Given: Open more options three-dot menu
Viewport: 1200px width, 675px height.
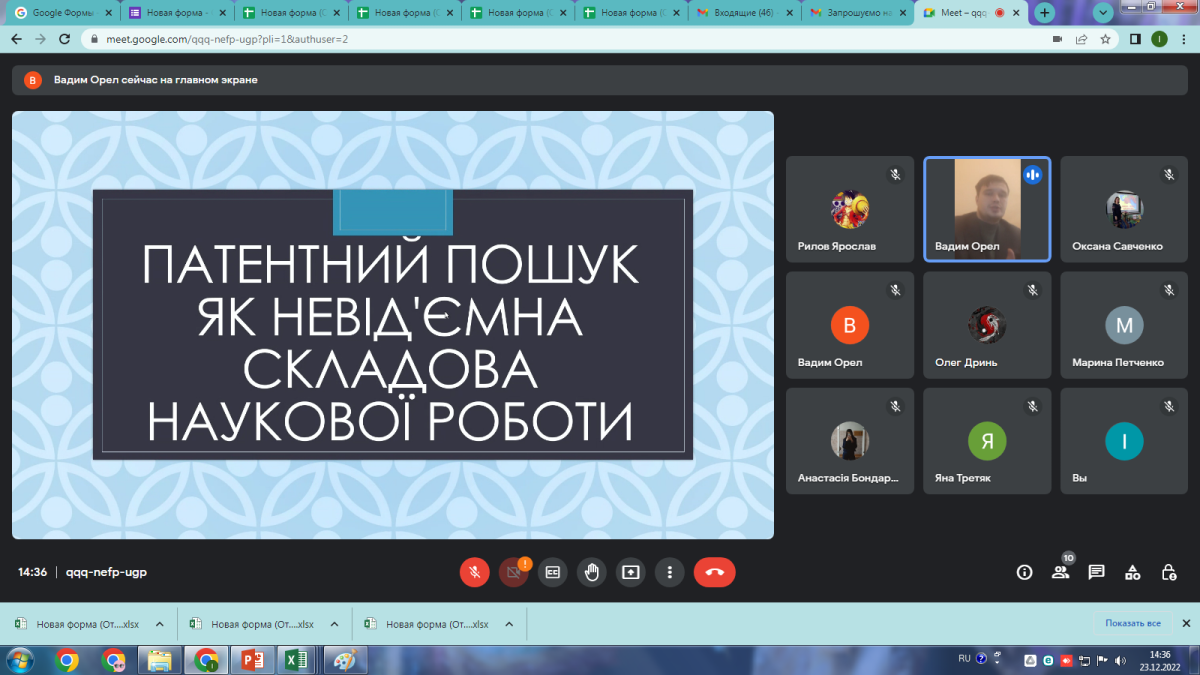Looking at the screenshot, I should [x=670, y=572].
